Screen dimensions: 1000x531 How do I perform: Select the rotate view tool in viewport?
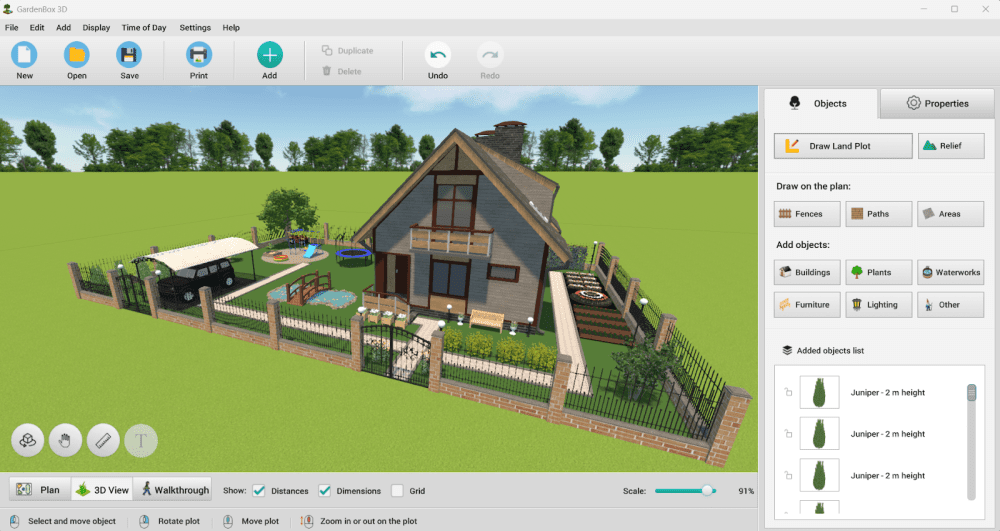point(27,440)
